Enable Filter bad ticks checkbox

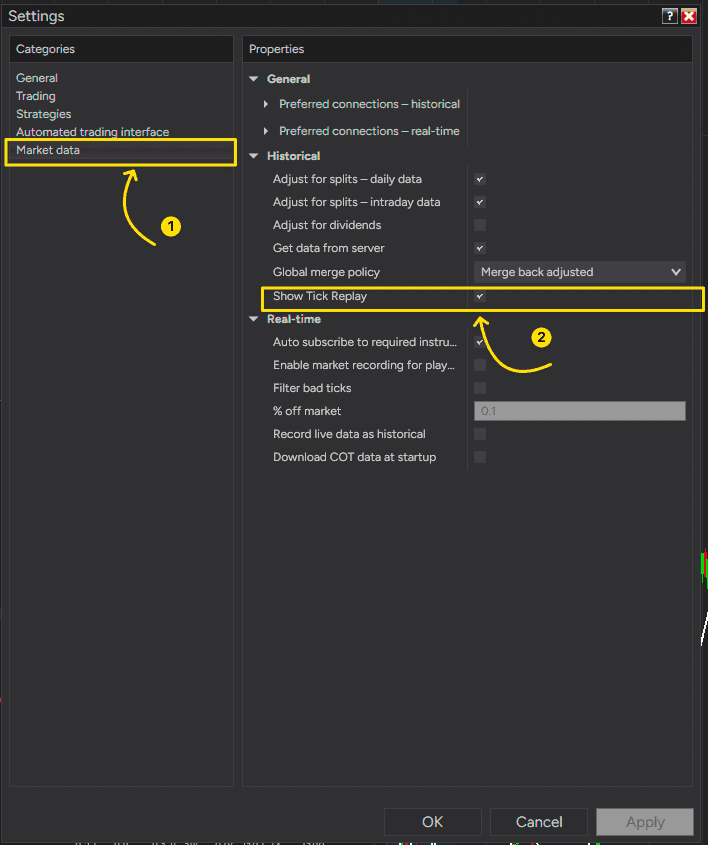(x=480, y=388)
